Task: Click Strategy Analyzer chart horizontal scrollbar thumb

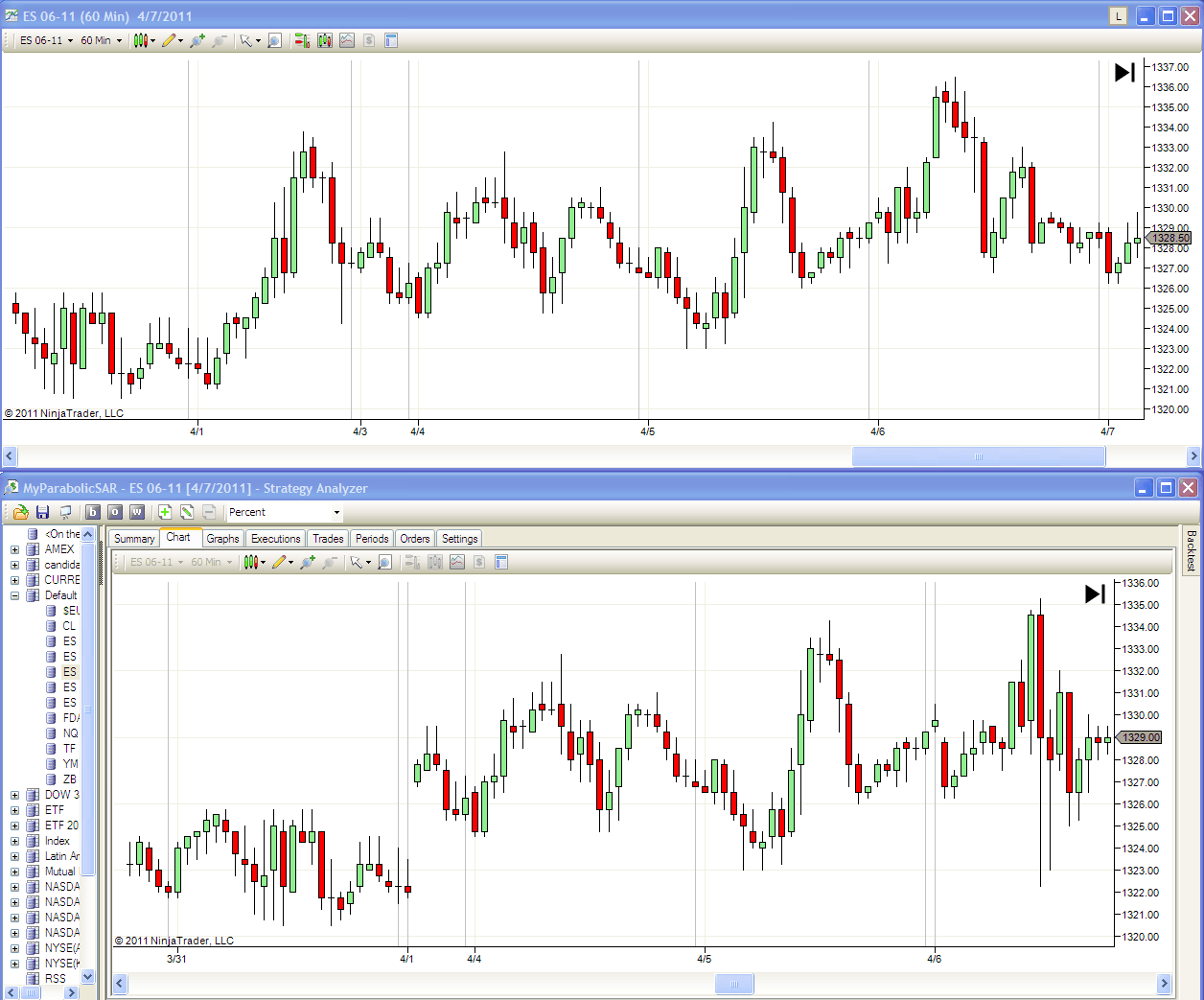Action: tap(734, 984)
